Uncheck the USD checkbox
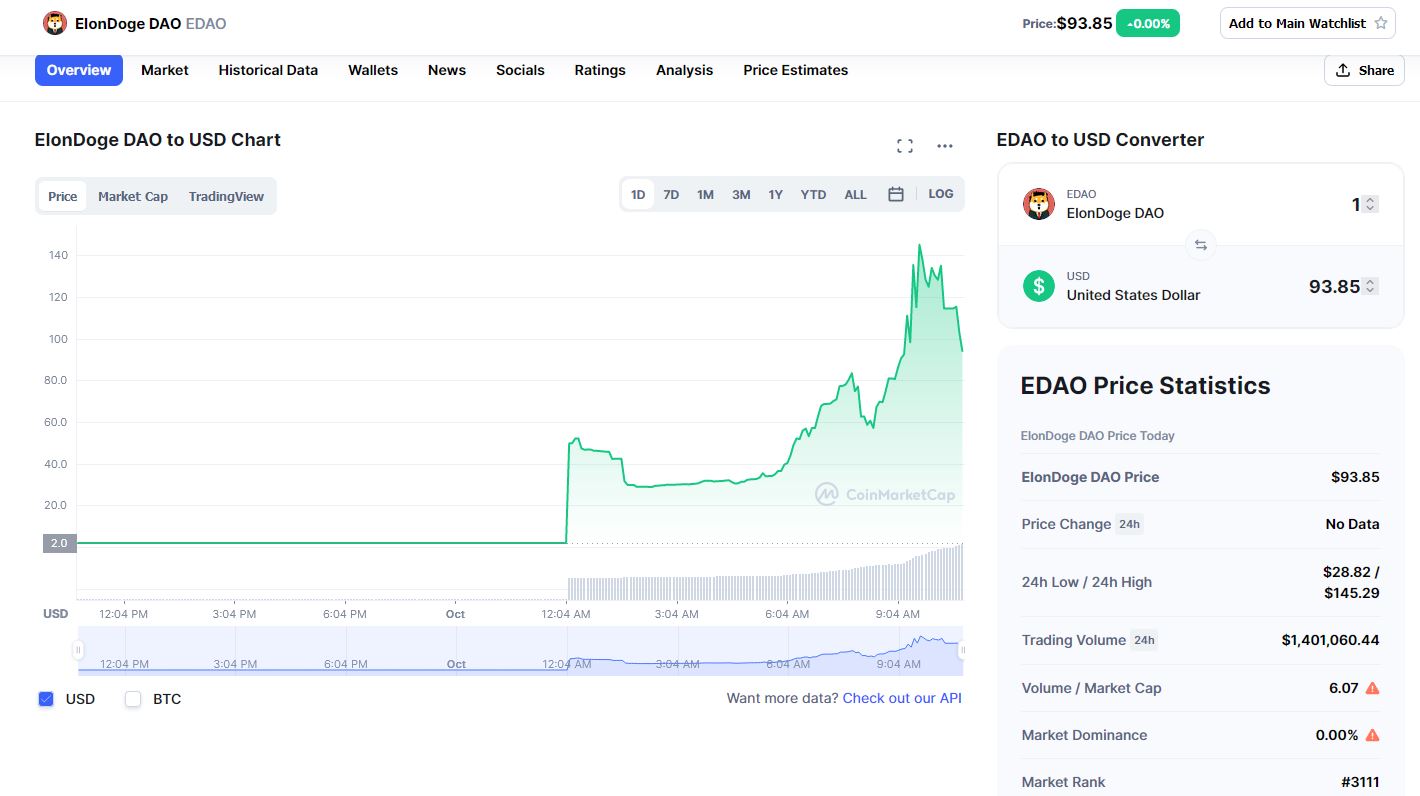Image resolution: width=1420 pixels, height=796 pixels. [x=46, y=699]
